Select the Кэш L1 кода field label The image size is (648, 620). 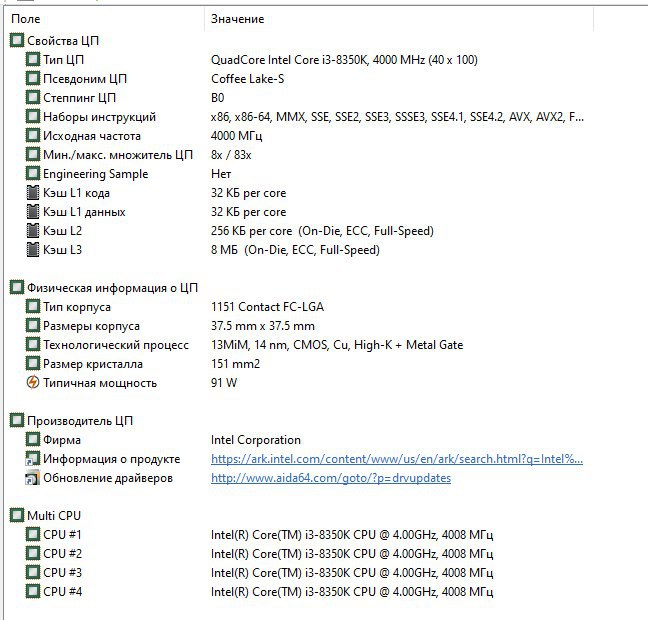pos(76,193)
